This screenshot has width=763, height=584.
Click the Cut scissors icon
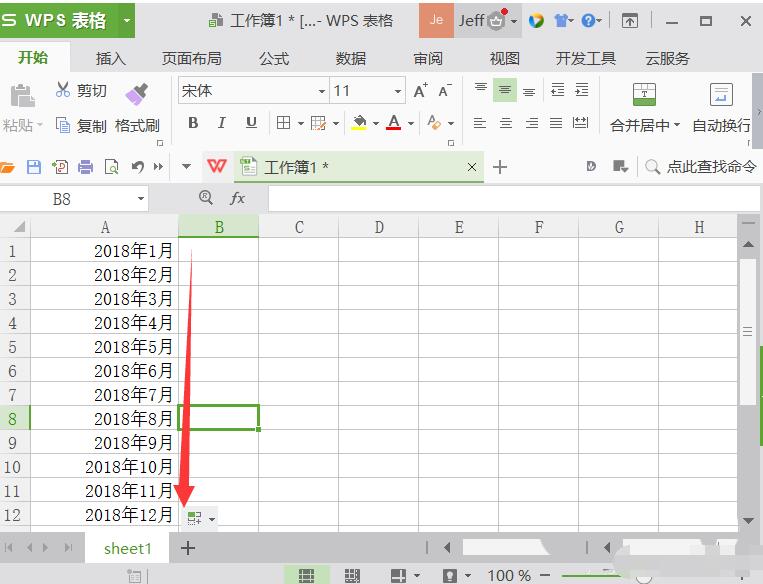(x=64, y=91)
